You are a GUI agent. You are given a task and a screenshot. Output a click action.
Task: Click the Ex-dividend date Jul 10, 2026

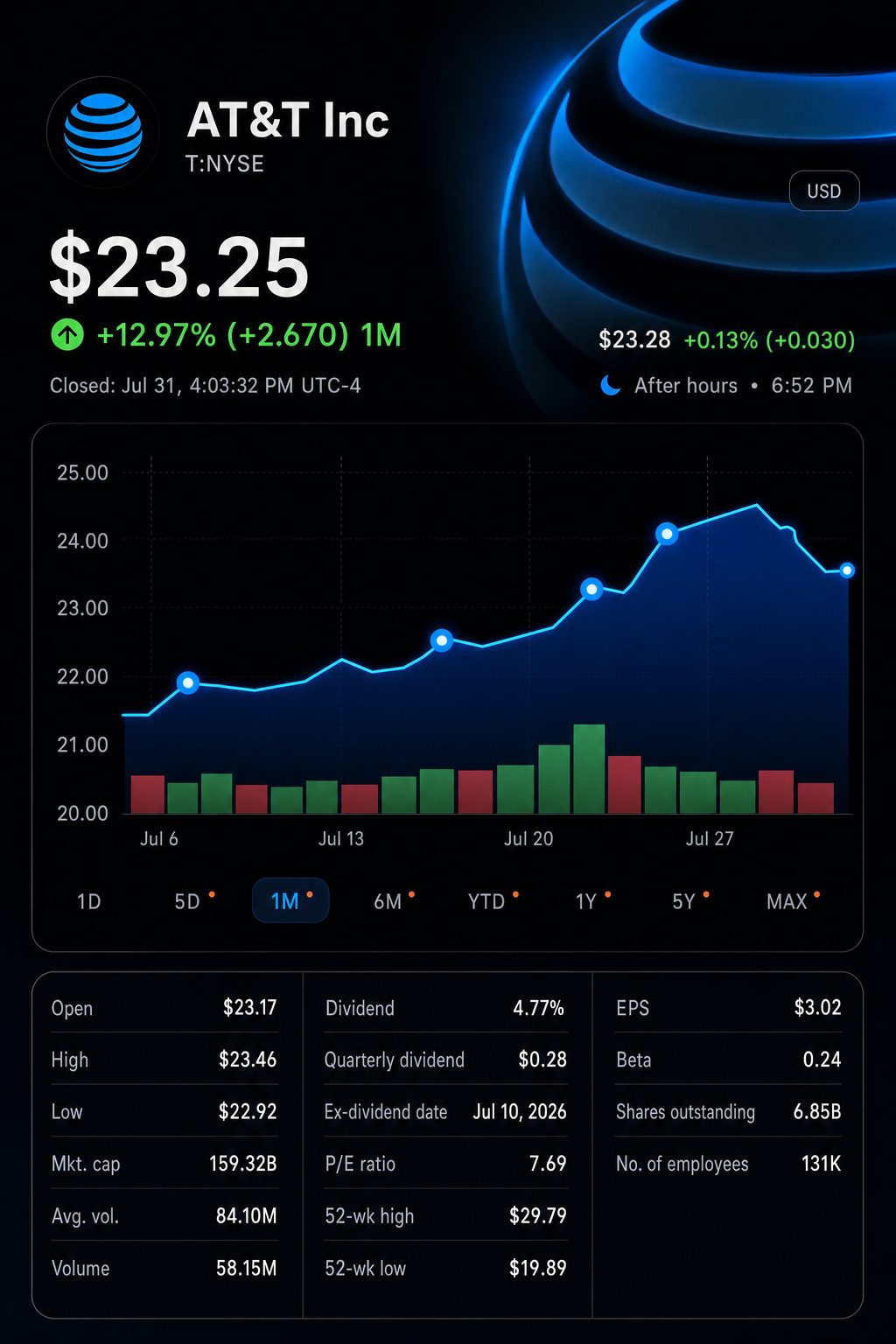[x=520, y=1111]
